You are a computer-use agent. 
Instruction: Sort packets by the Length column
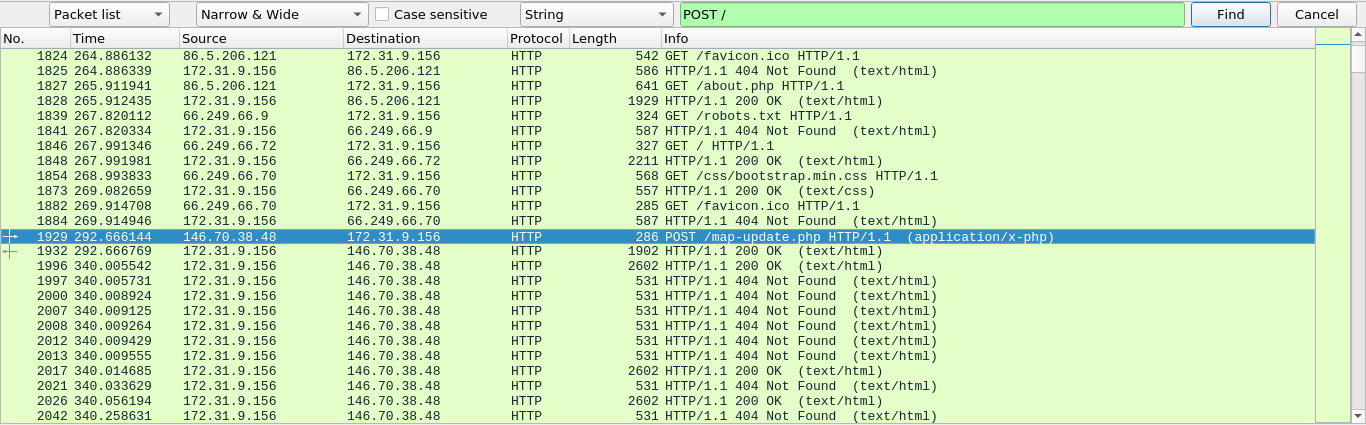pyautogui.click(x=614, y=39)
